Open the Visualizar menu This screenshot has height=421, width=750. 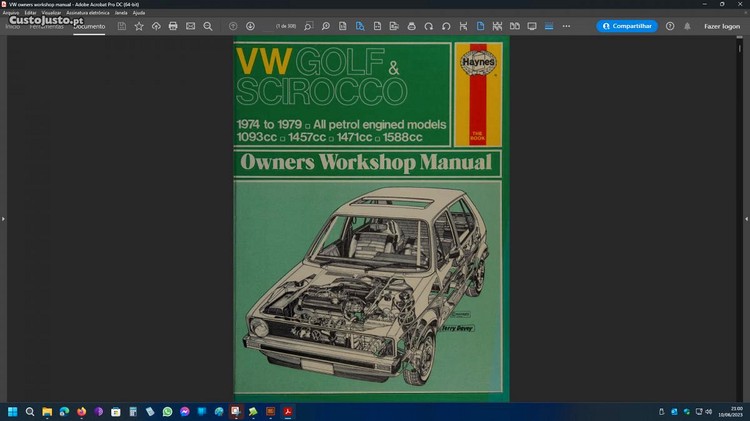pyautogui.click(x=50, y=12)
